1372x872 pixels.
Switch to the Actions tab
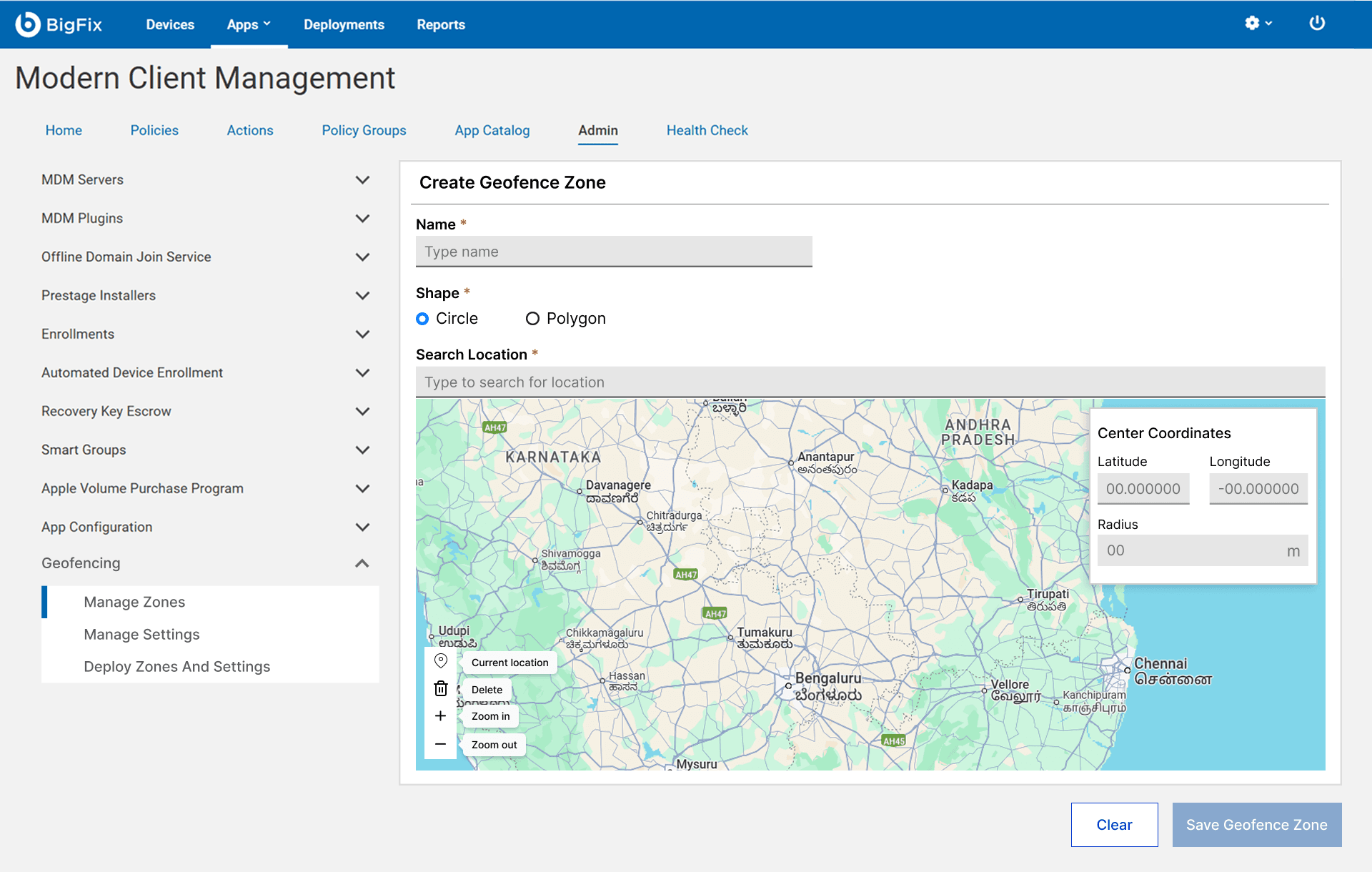coord(250,130)
